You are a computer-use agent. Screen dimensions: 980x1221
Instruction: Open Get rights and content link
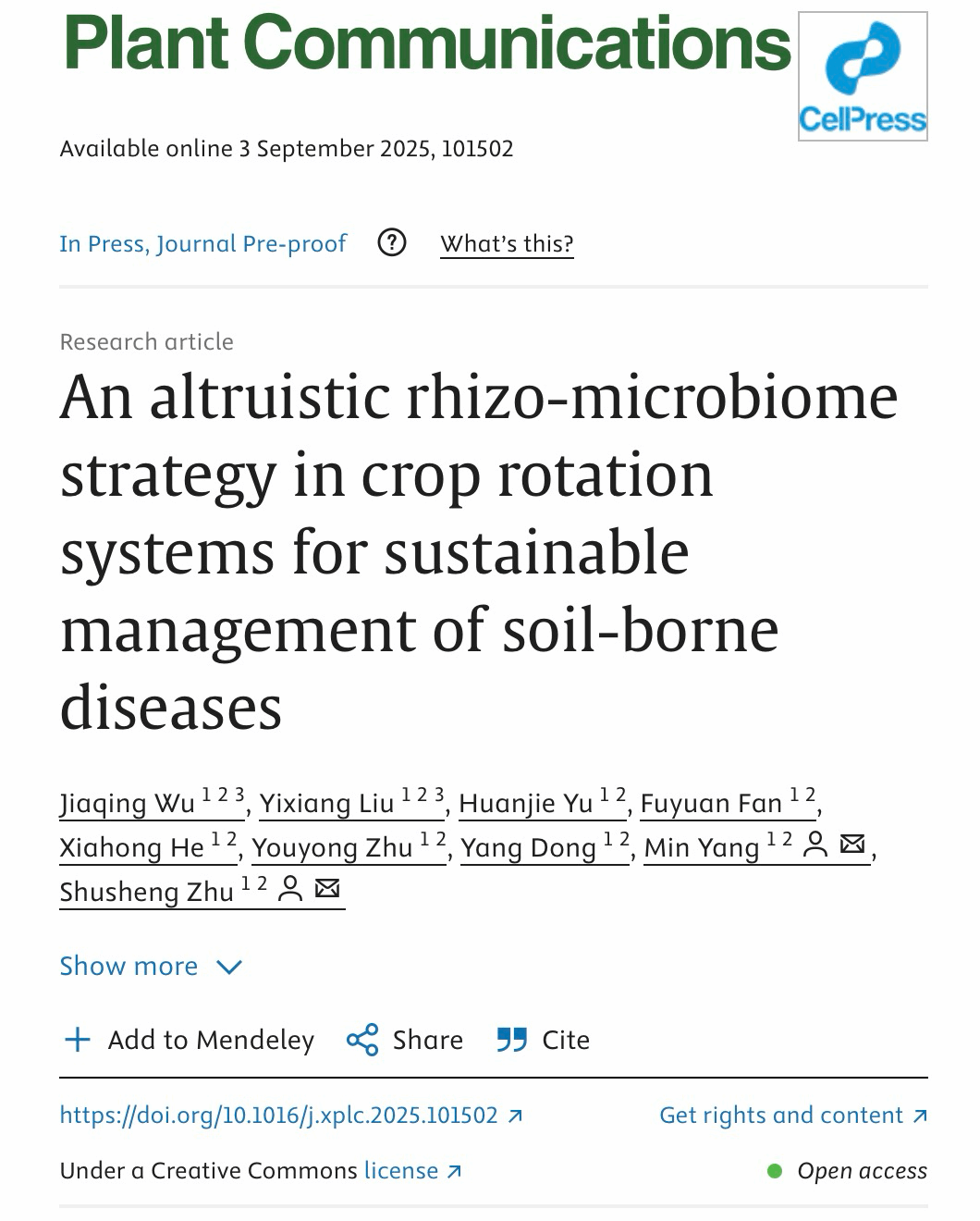(x=781, y=1116)
